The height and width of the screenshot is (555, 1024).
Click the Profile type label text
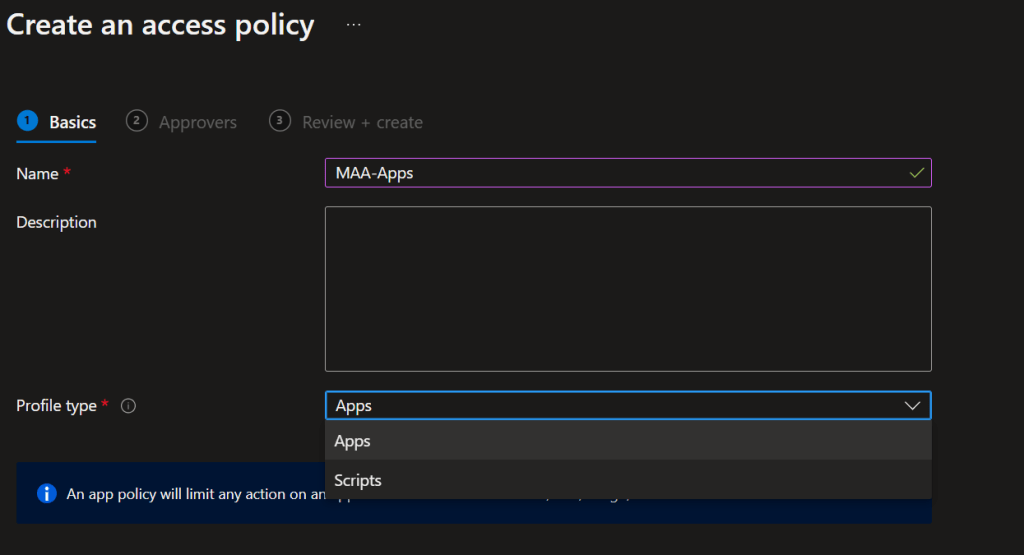point(56,406)
